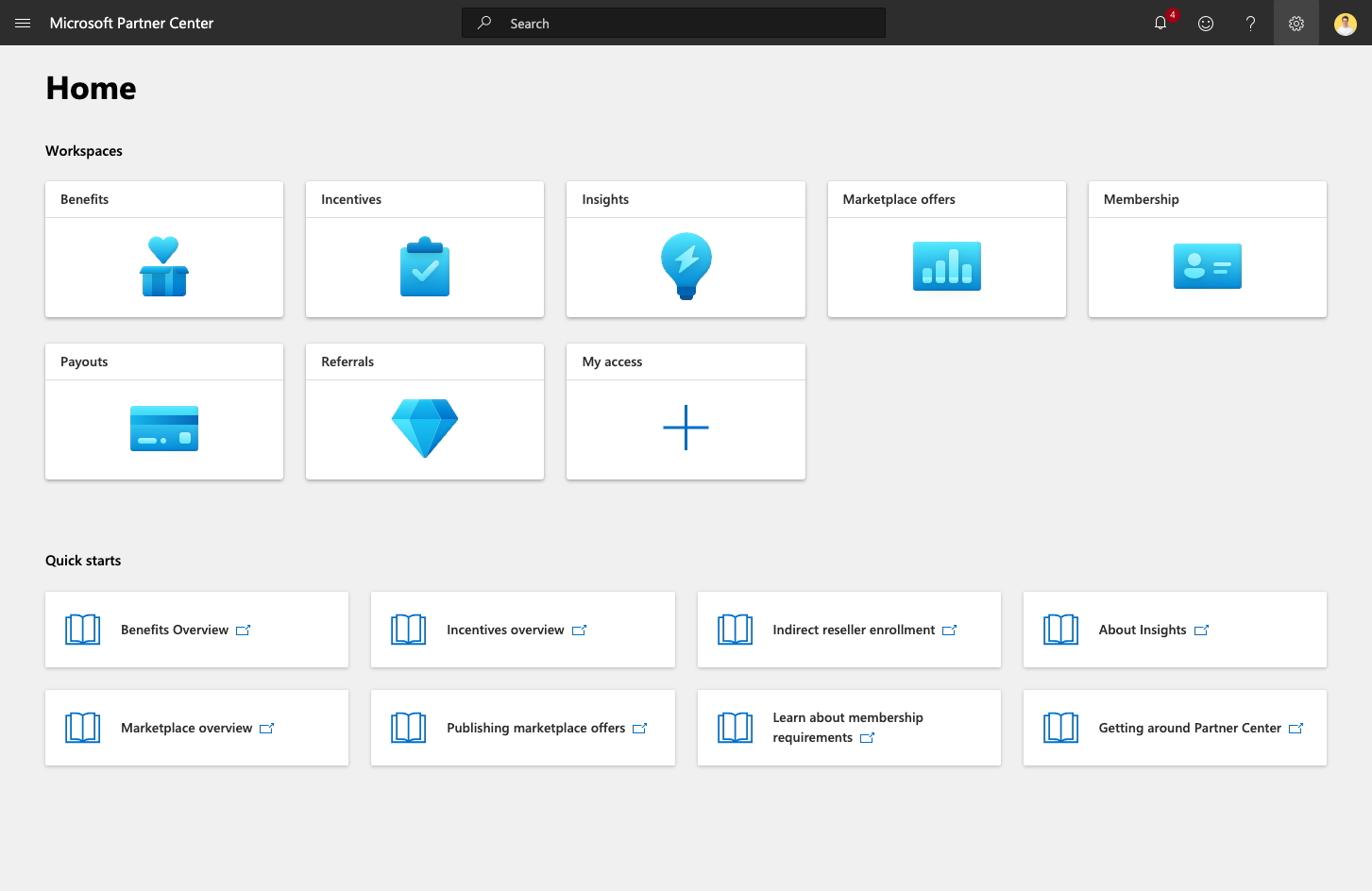The height and width of the screenshot is (891, 1372).
Task: Open Indirect reseller enrollment quick start
Action: pos(849,630)
